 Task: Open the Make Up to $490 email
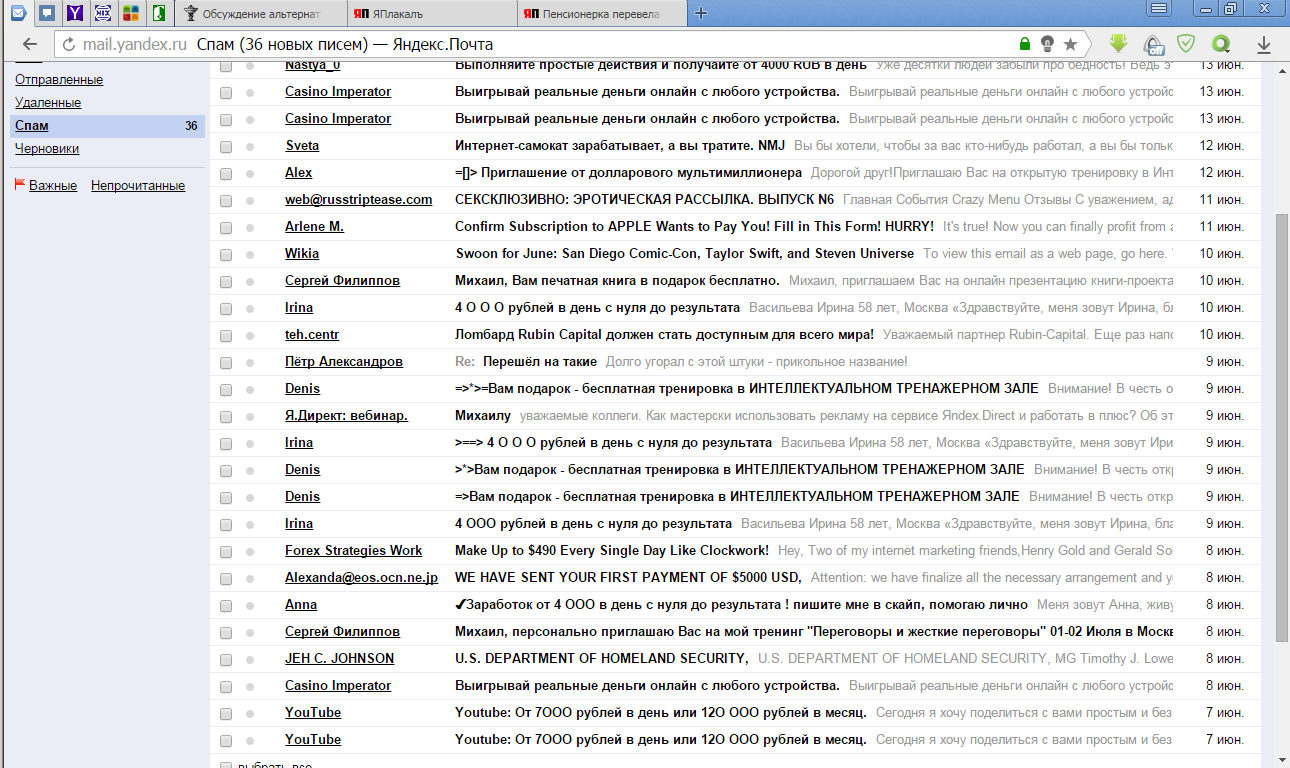(x=612, y=551)
